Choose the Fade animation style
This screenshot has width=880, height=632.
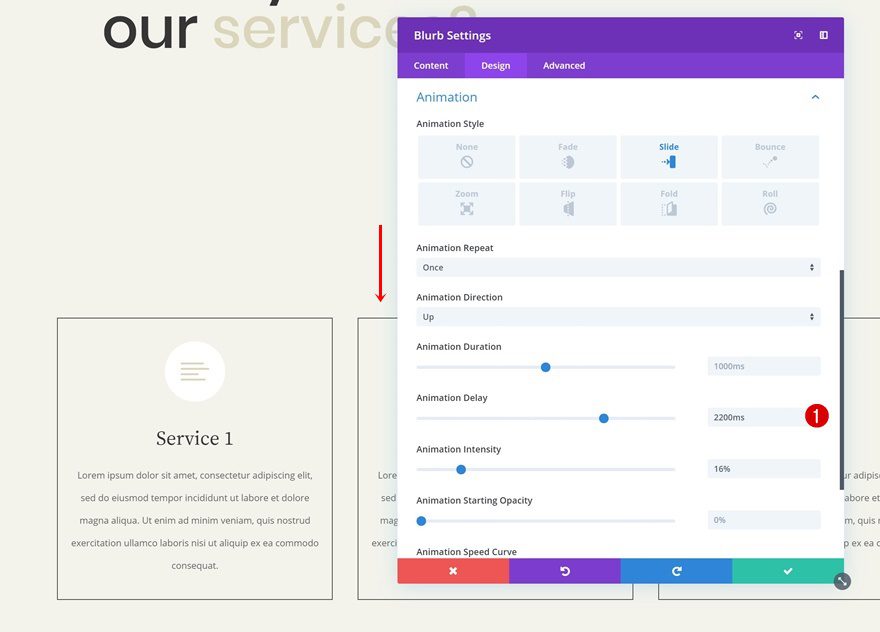(567, 157)
